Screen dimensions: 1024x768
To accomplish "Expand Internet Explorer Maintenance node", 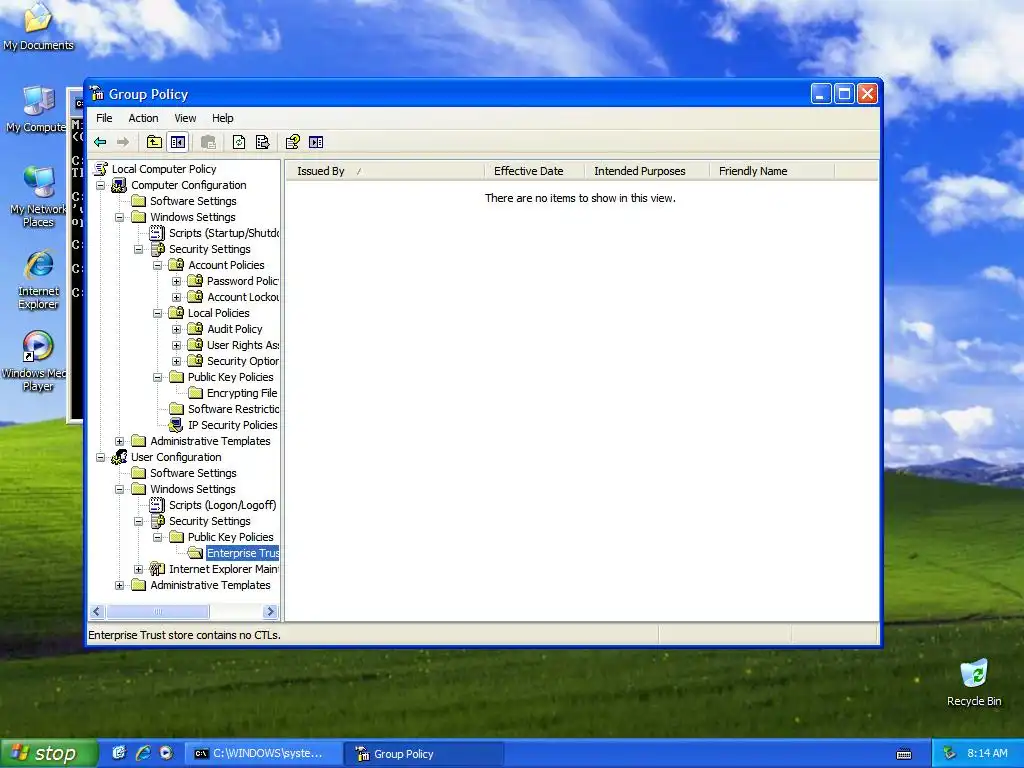I will point(138,569).
